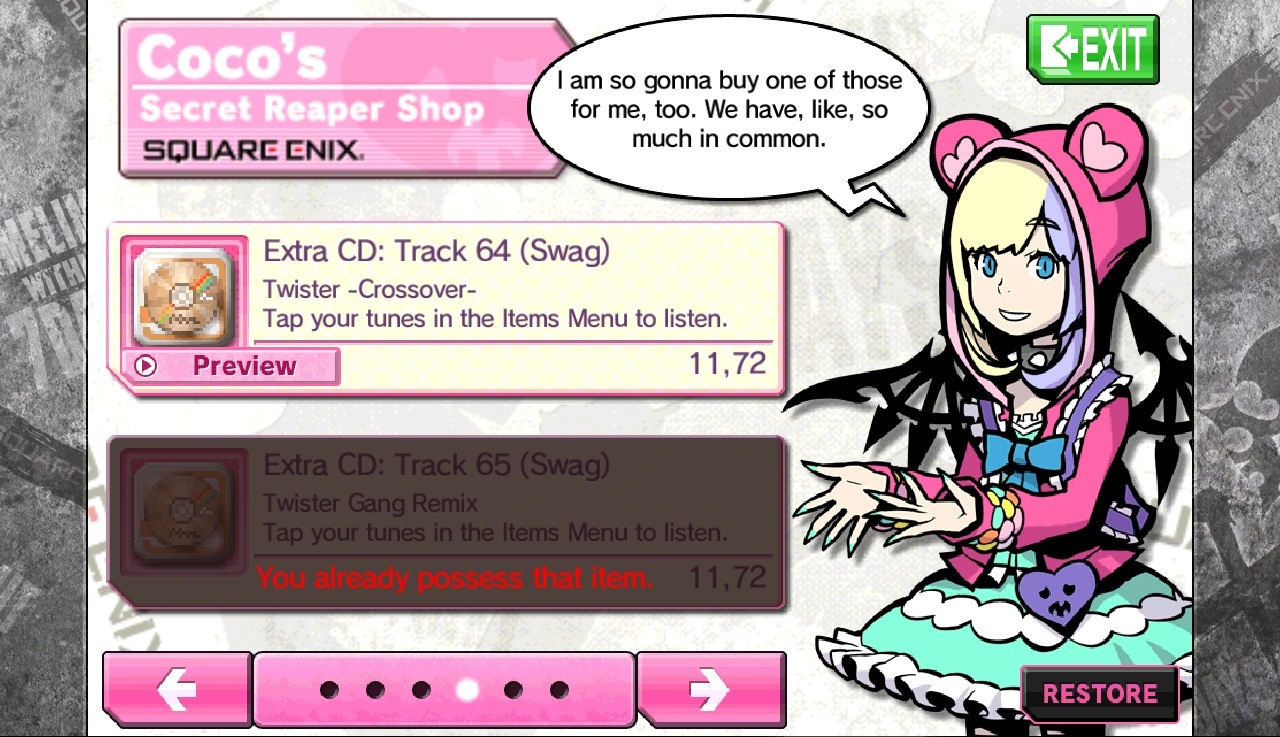Click the play circle icon beside Preview
Screen dimensions: 1280x737
point(146,366)
